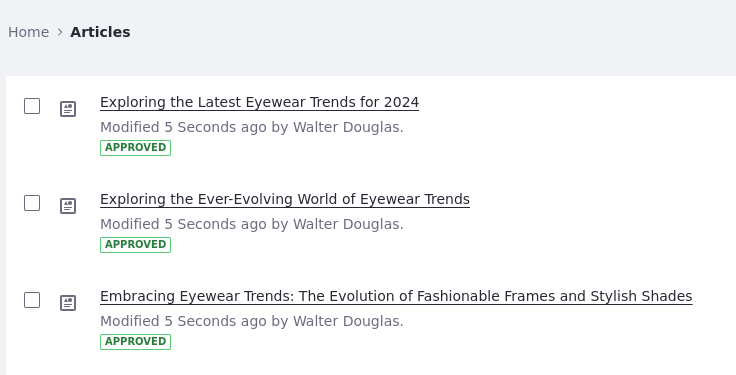736x375 pixels.
Task: Select checkbox for Exploring the Latest Eyewear Trends for 2024
Action: coord(32,106)
